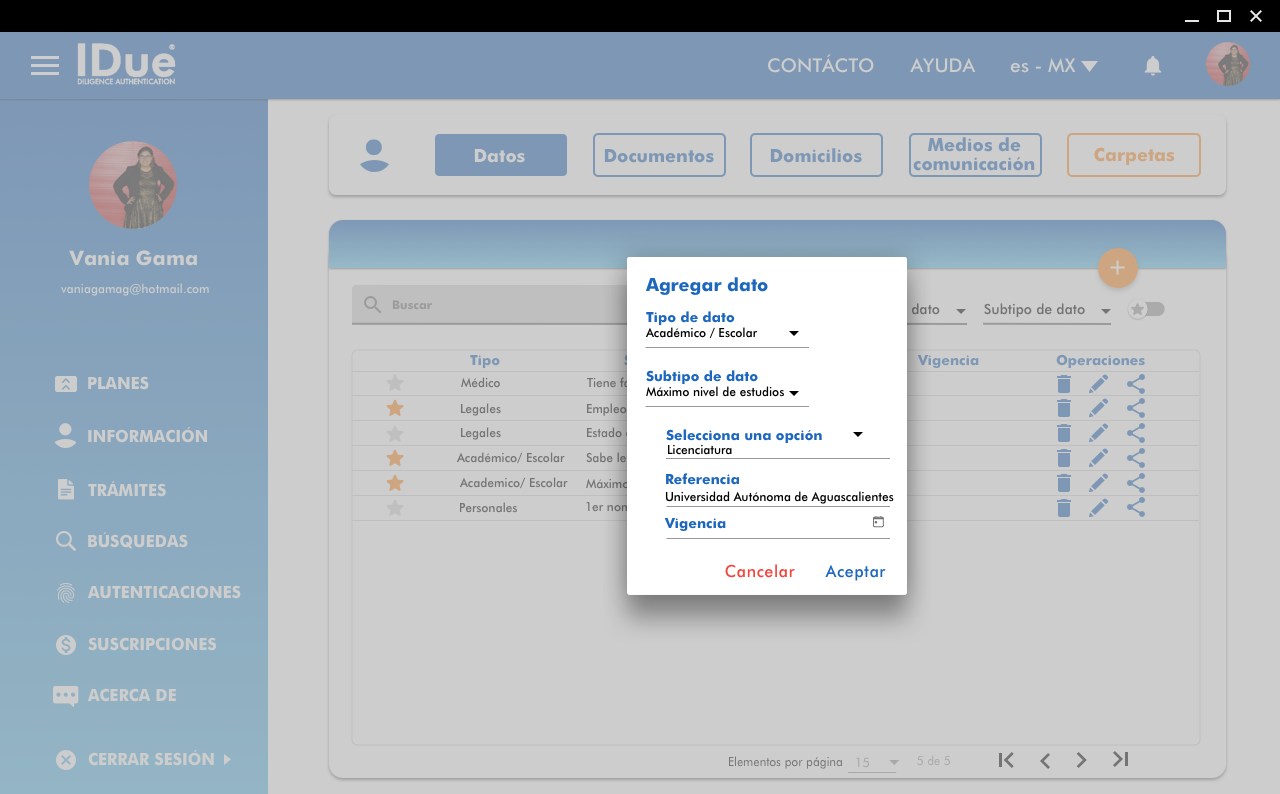Click the orange add data plus button
Viewport: 1280px width, 794px height.
click(x=1117, y=268)
